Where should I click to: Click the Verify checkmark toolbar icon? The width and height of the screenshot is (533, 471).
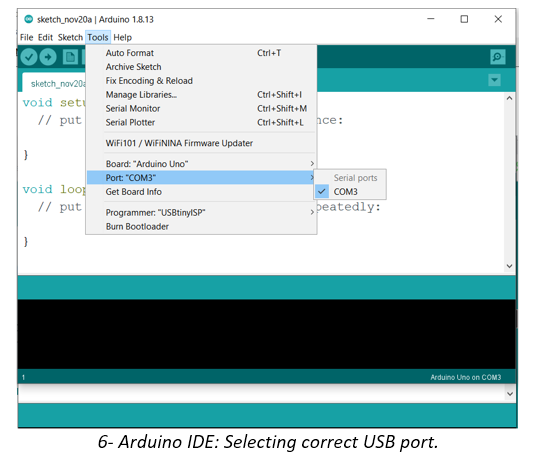[x=29, y=57]
